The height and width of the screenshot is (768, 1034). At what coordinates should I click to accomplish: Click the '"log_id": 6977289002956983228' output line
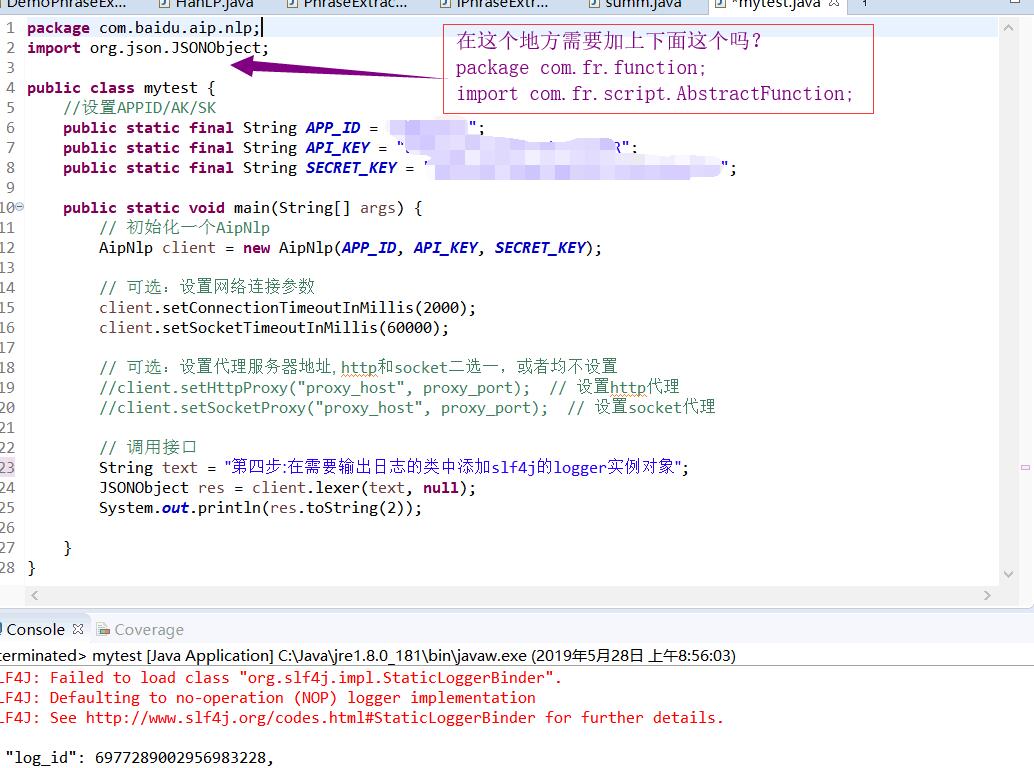pos(139,758)
